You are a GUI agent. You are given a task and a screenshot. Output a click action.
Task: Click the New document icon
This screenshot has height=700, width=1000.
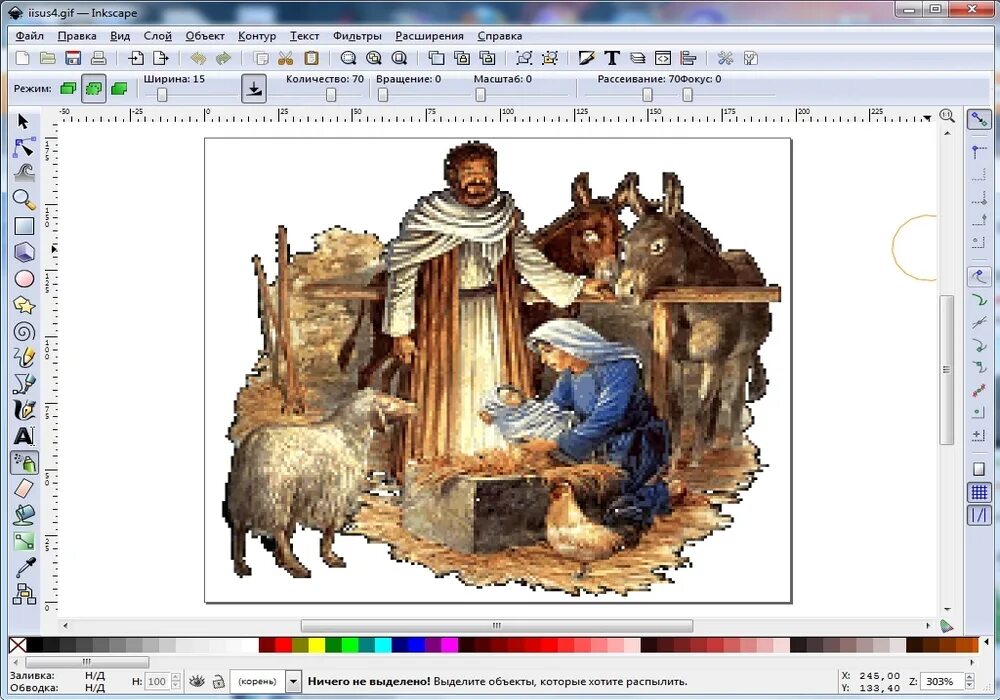point(22,58)
